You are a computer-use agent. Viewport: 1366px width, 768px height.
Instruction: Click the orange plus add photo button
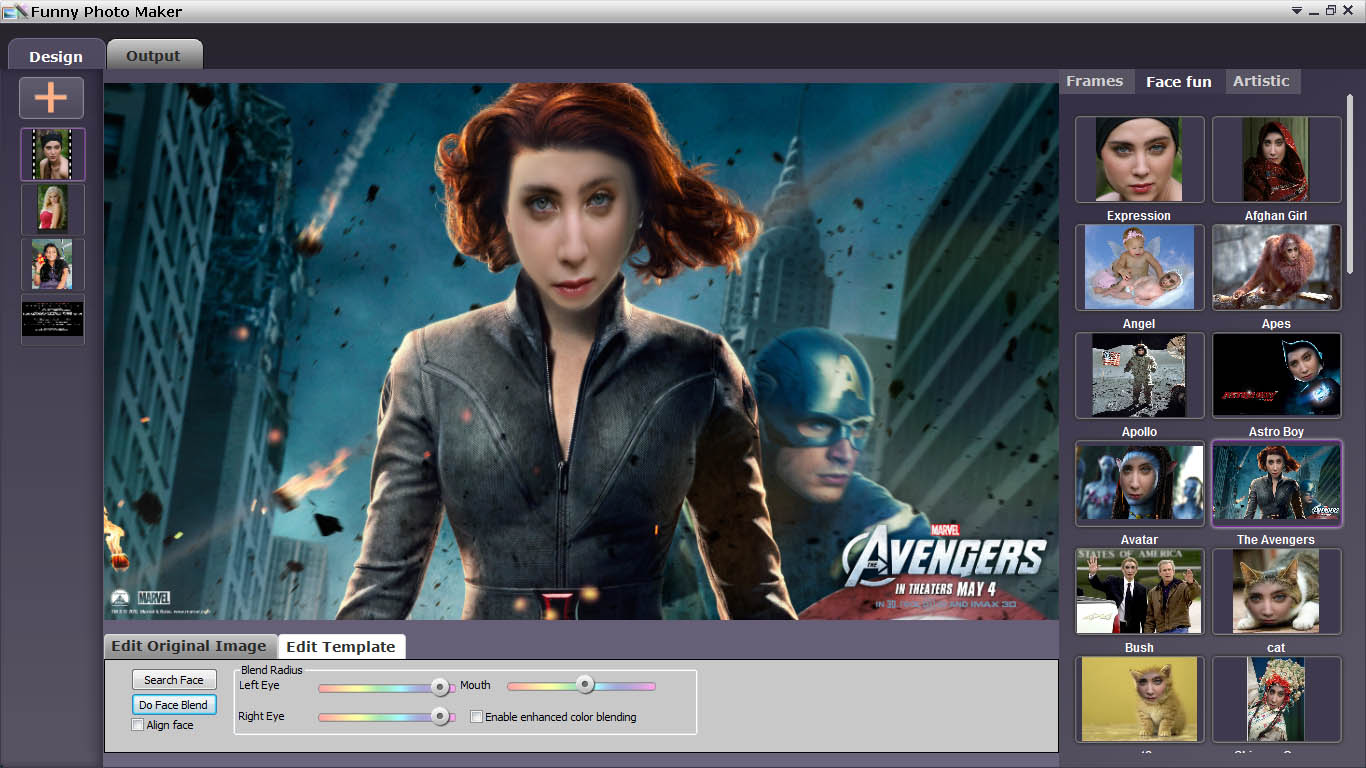51,98
